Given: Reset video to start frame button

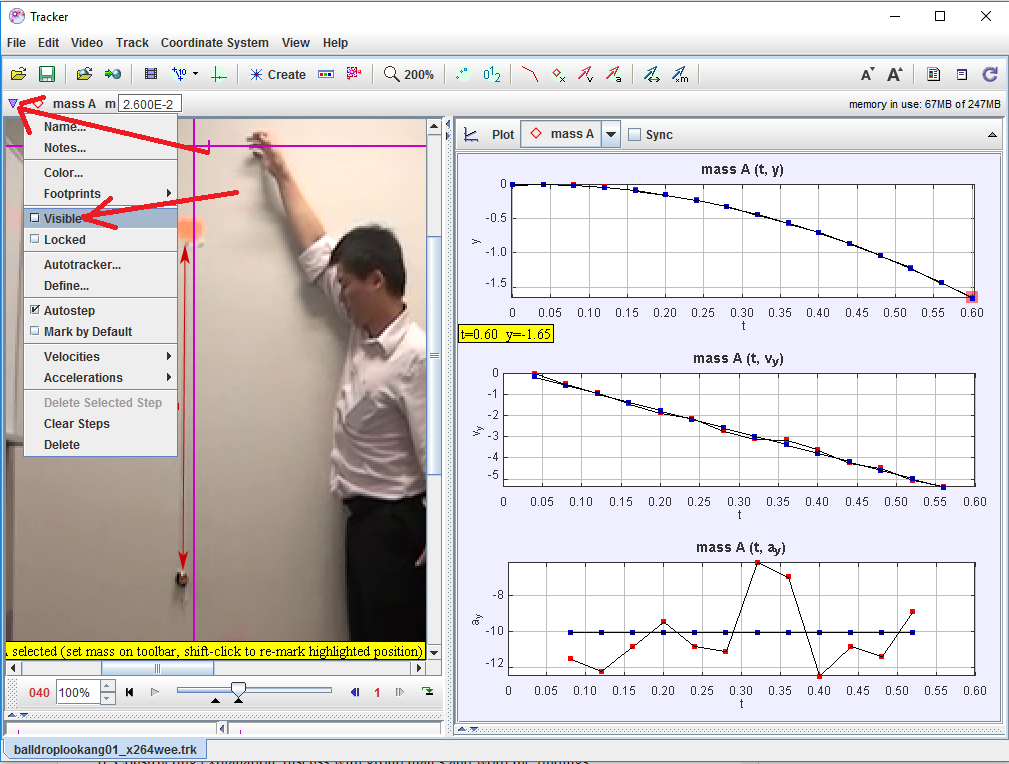Looking at the screenshot, I should (129, 692).
